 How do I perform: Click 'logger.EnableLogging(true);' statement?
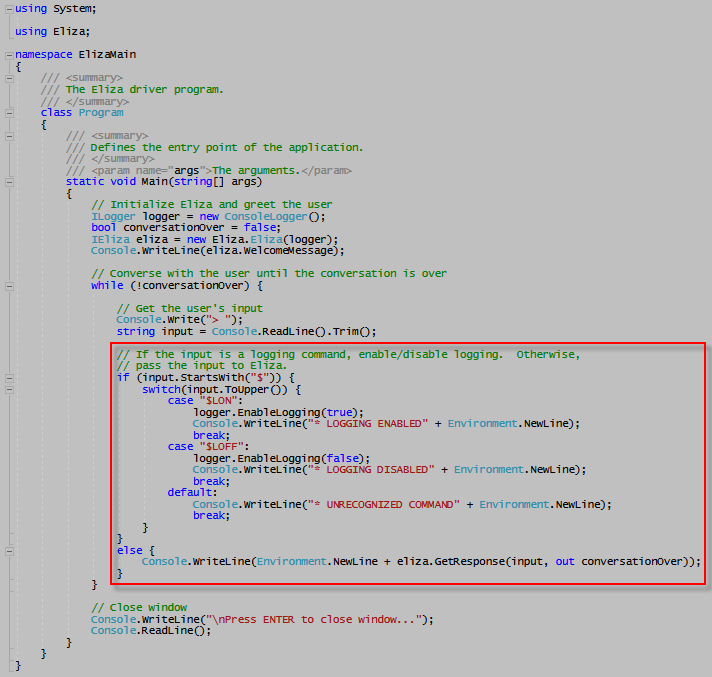click(278, 413)
